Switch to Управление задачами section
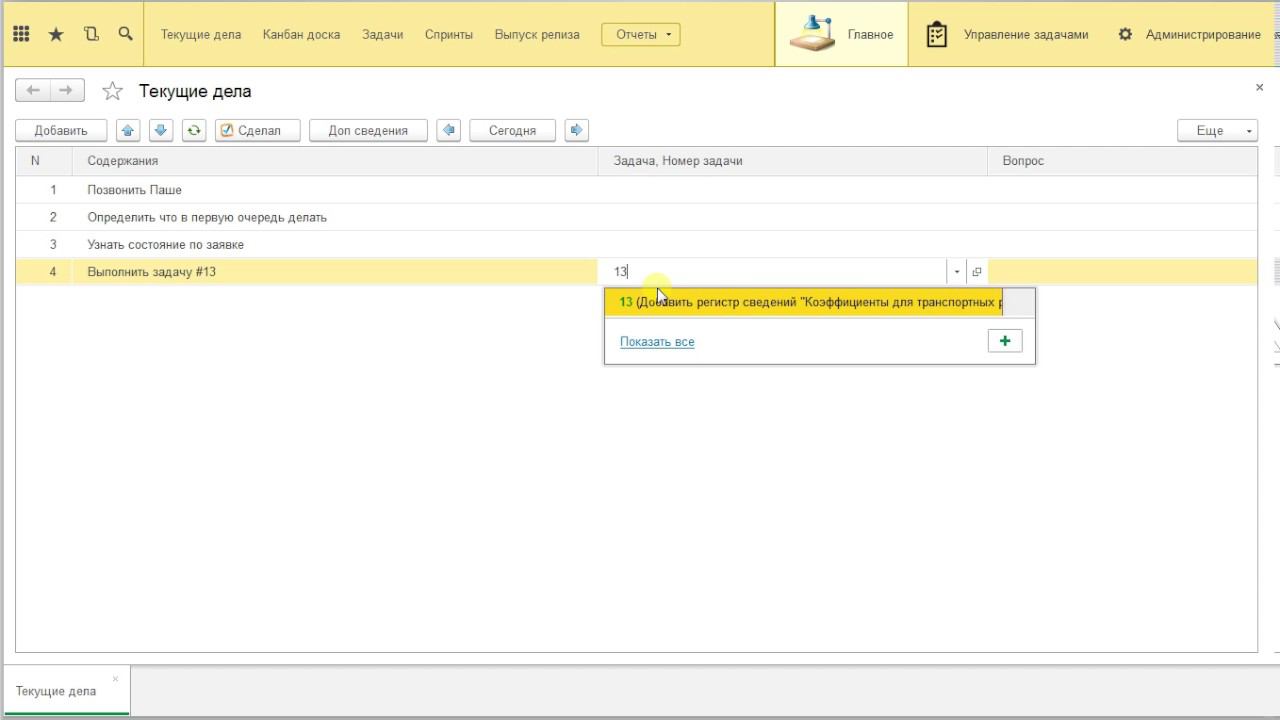 click(x=1008, y=34)
